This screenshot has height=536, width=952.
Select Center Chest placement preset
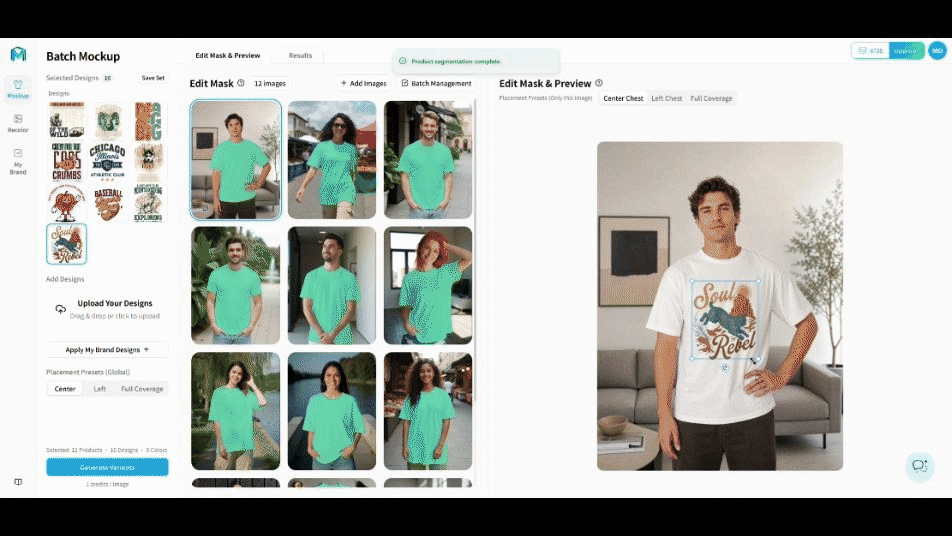tap(623, 98)
